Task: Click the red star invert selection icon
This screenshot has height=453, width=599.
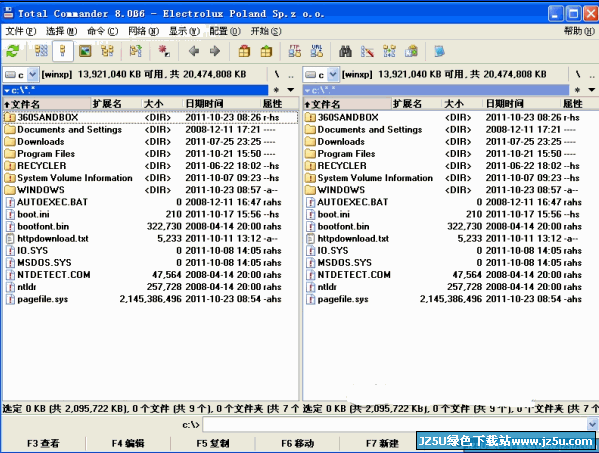Action: click(164, 51)
